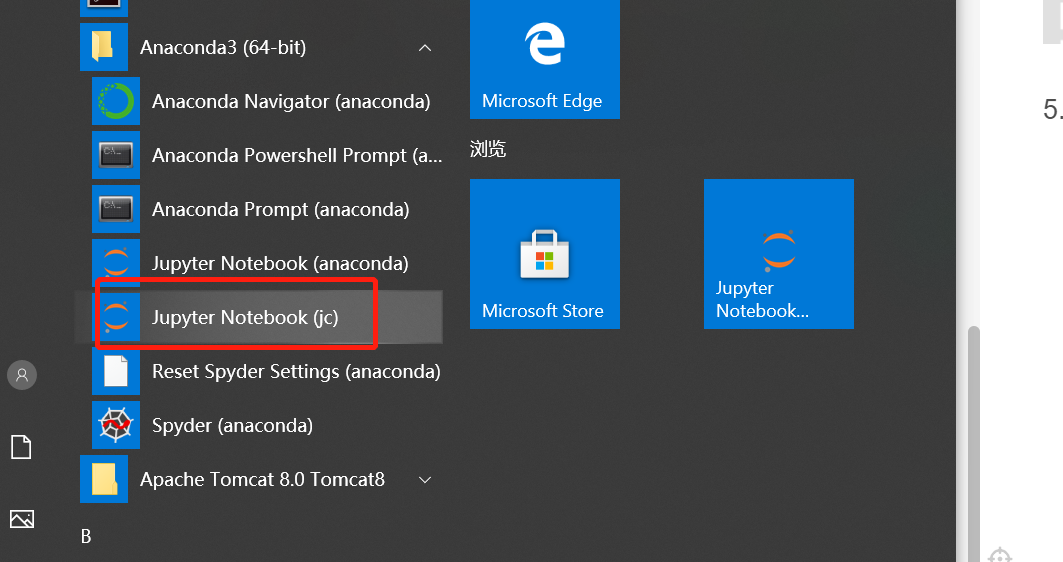Open the Microsoft Store tile
The height and width of the screenshot is (562, 1063).
544,254
